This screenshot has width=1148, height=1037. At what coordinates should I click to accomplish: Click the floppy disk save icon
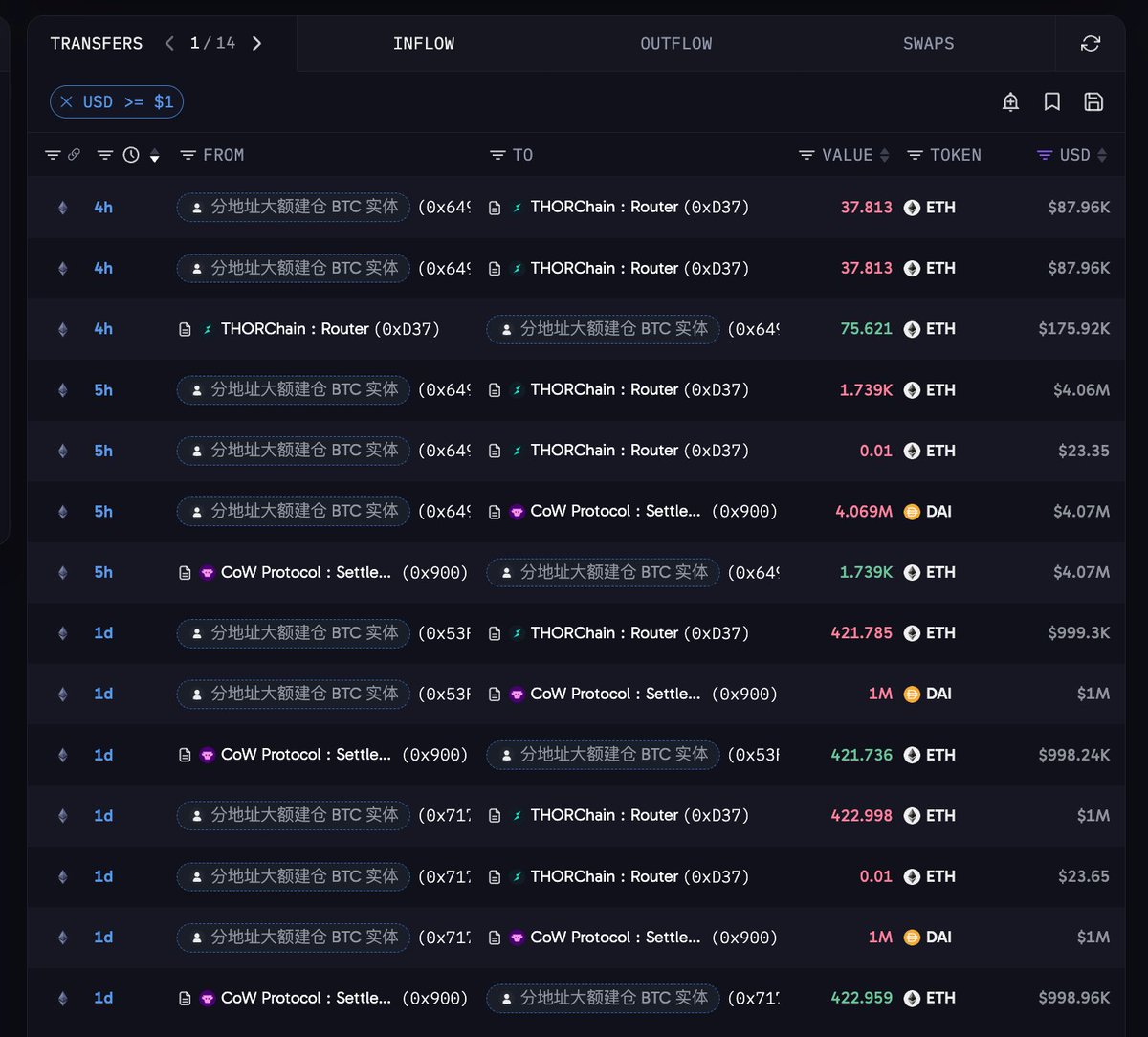point(1093,102)
